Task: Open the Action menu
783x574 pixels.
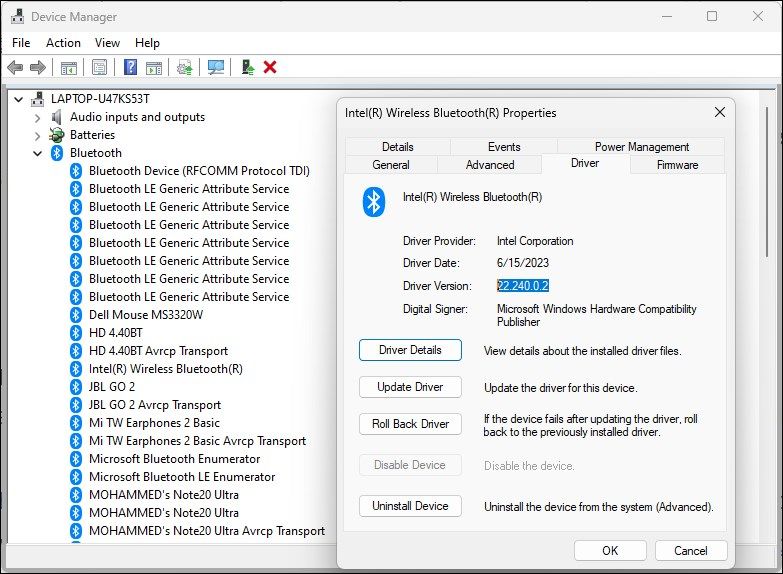Action: click(x=63, y=43)
